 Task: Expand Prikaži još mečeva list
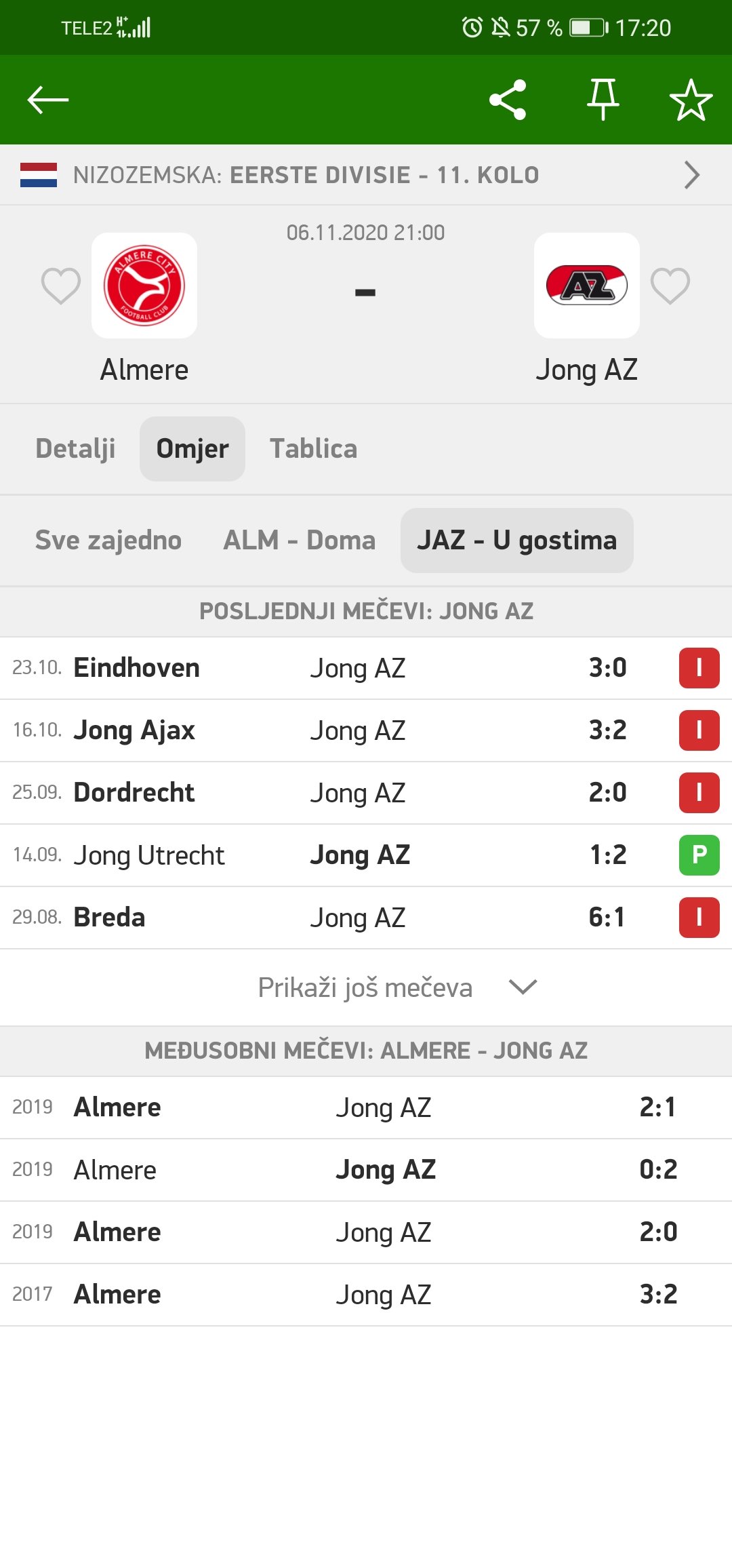pyautogui.click(x=366, y=987)
